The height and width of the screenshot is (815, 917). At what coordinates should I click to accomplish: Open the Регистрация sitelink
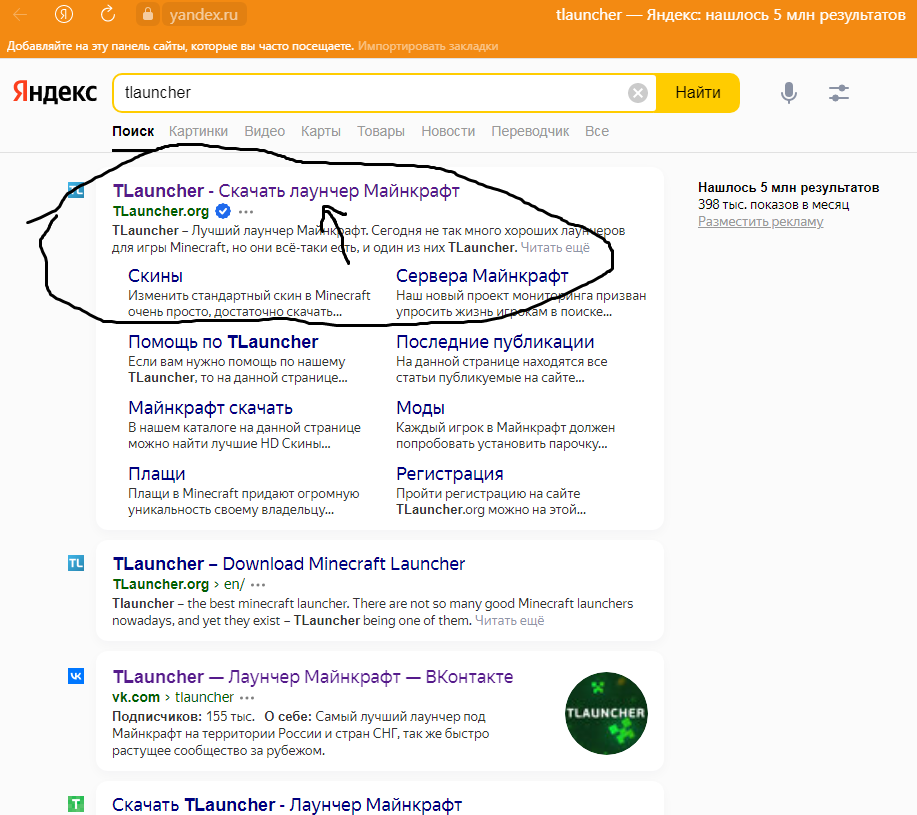pos(449,474)
